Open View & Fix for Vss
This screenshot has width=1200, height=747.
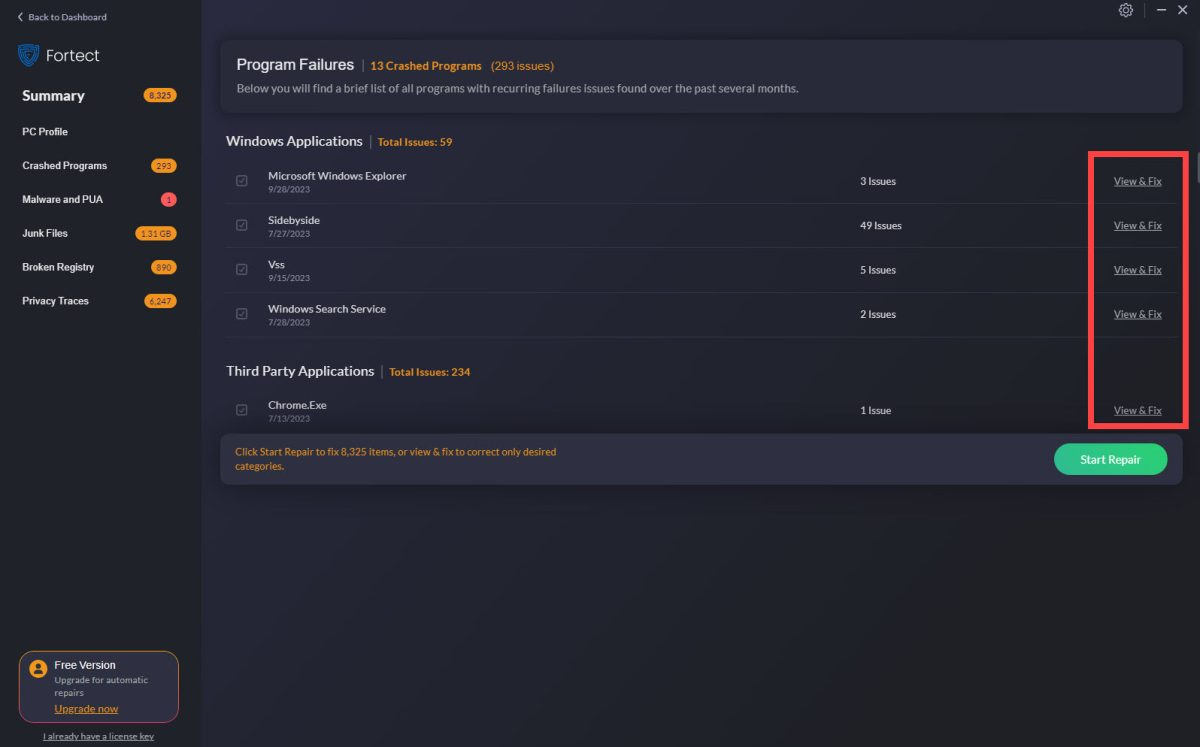pyautogui.click(x=1137, y=270)
